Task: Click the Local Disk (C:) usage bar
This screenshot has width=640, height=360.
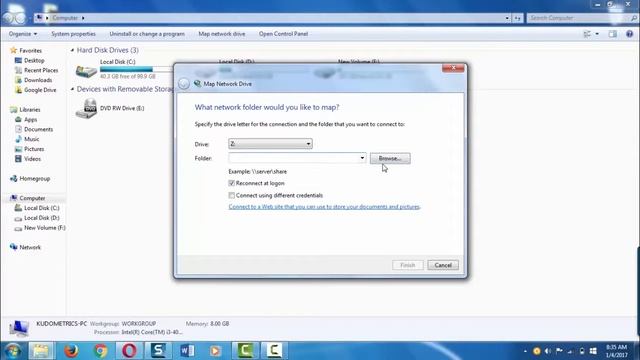Action: click(x=137, y=69)
